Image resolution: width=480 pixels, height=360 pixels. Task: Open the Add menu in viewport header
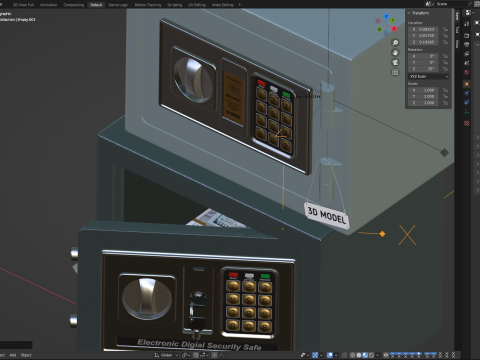point(13,355)
